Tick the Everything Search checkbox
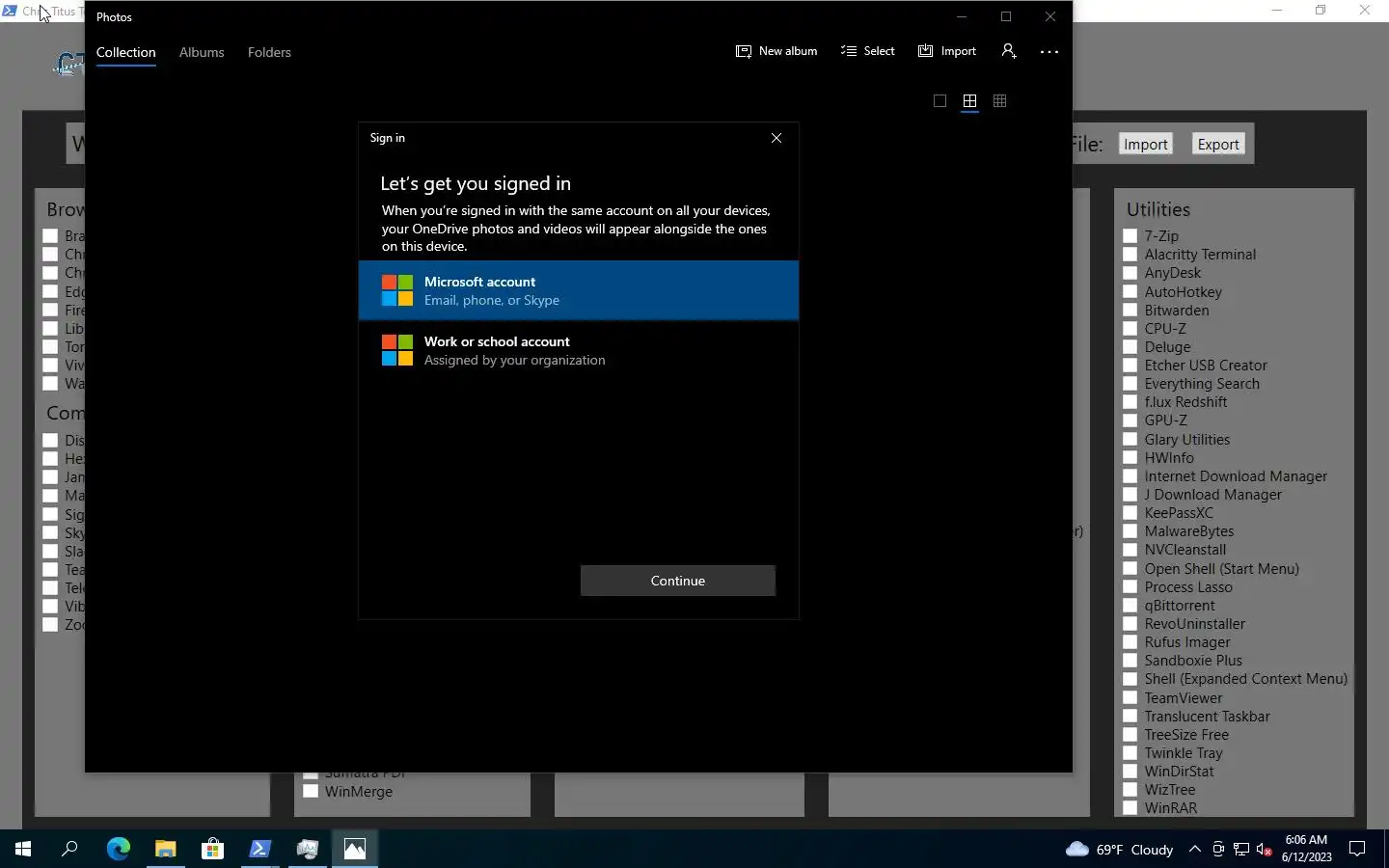1389x868 pixels. coord(1130,384)
